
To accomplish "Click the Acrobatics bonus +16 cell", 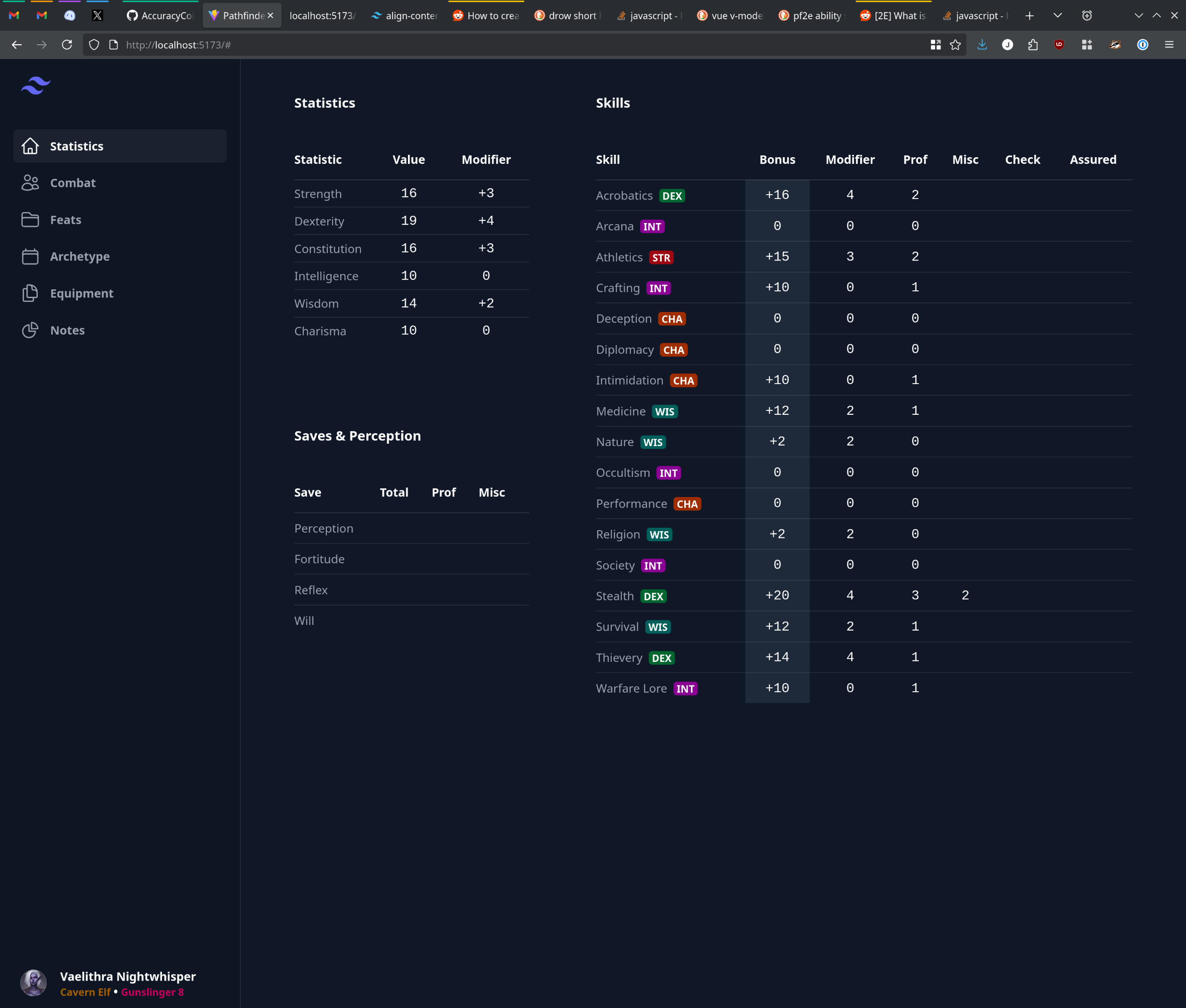I will [x=777, y=195].
